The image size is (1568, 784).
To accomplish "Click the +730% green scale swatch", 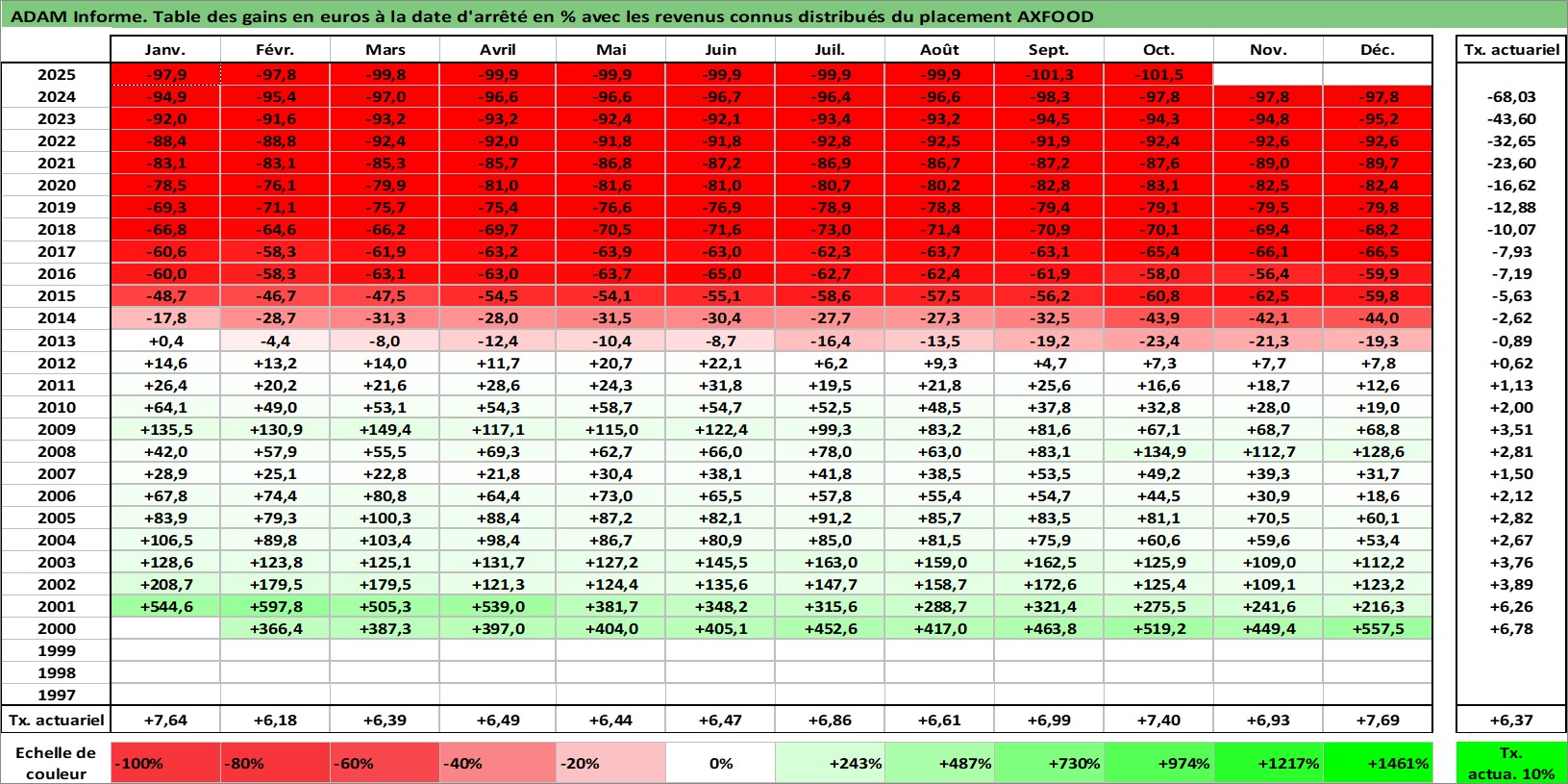I will 1049,763.
